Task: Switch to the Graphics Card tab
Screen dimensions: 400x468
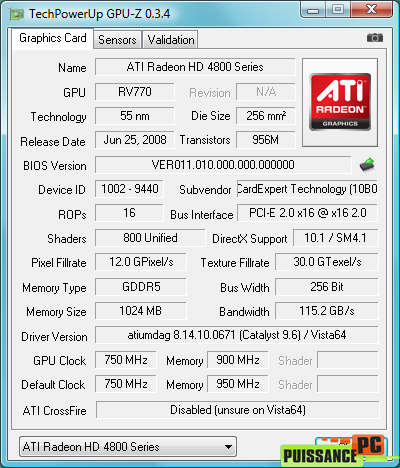Action: (53, 38)
